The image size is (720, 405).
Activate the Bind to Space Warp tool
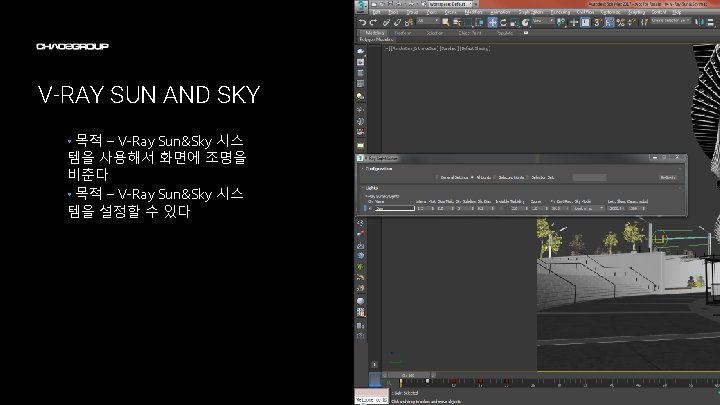click(409, 22)
